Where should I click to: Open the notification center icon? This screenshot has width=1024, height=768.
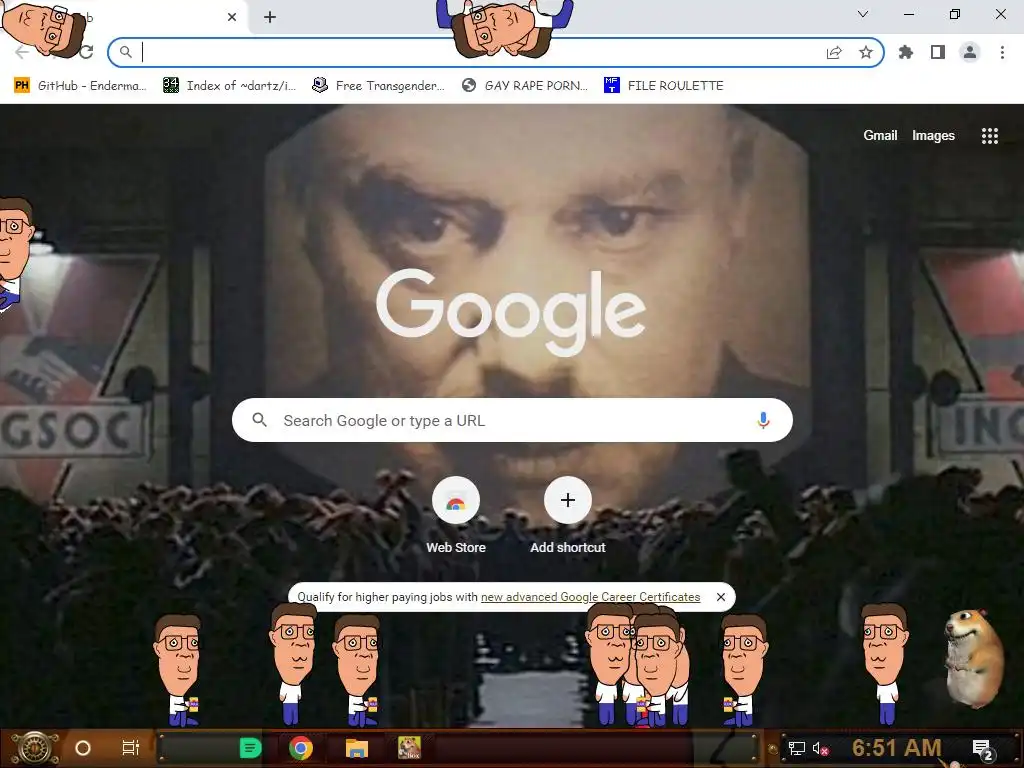[x=982, y=749]
